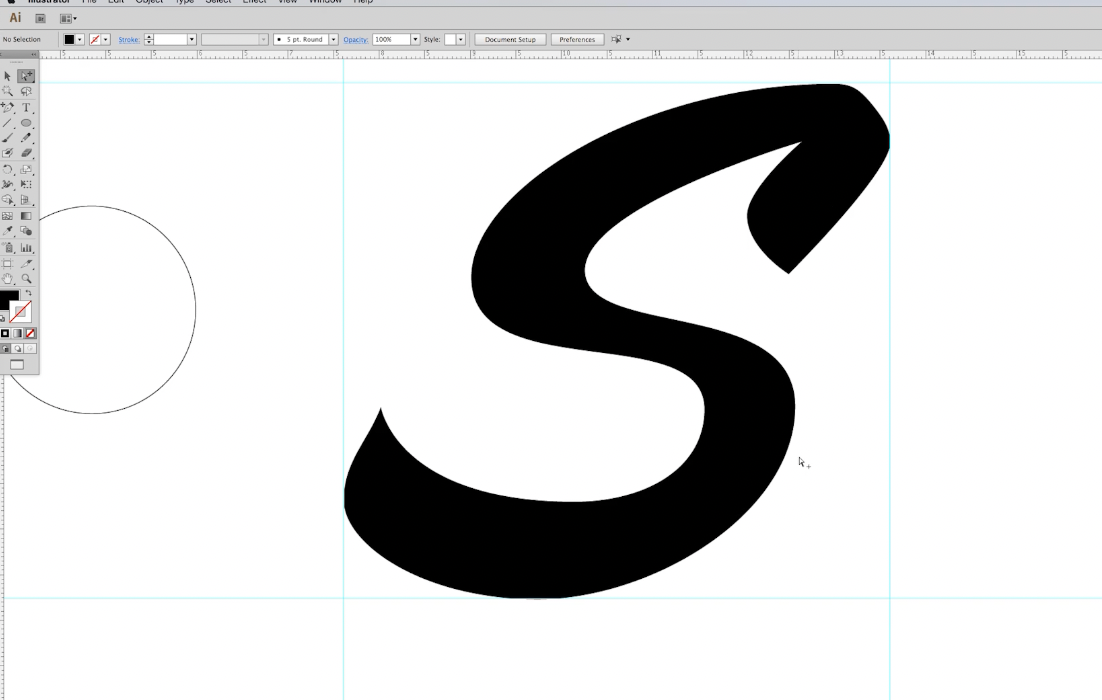Select the Eyedropper tool

coord(8,231)
